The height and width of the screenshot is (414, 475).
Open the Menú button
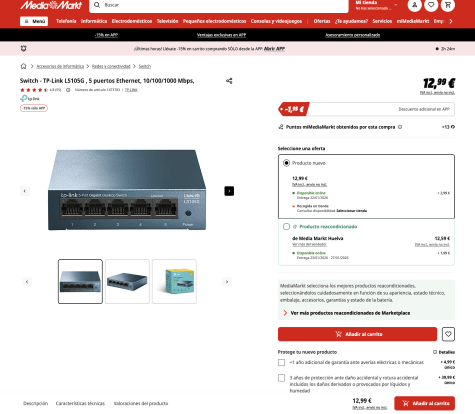(x=34, y=21)
